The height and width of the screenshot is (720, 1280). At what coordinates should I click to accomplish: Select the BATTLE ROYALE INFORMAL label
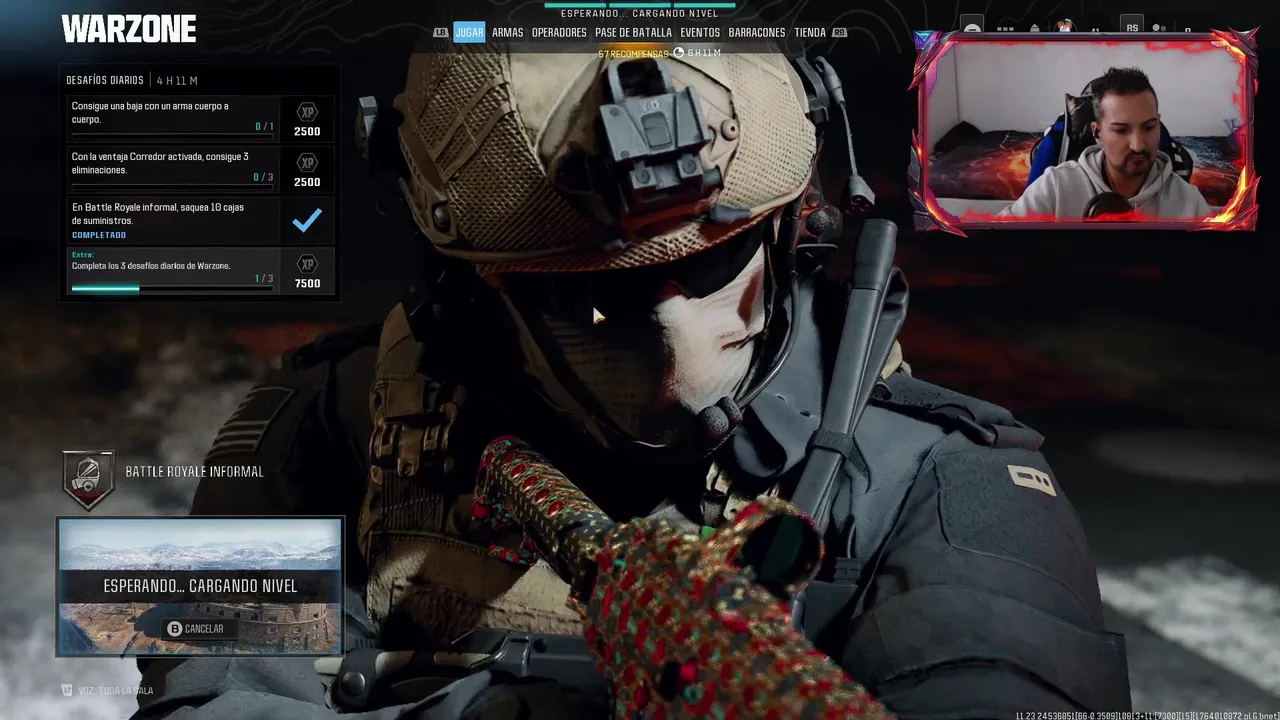194,472
